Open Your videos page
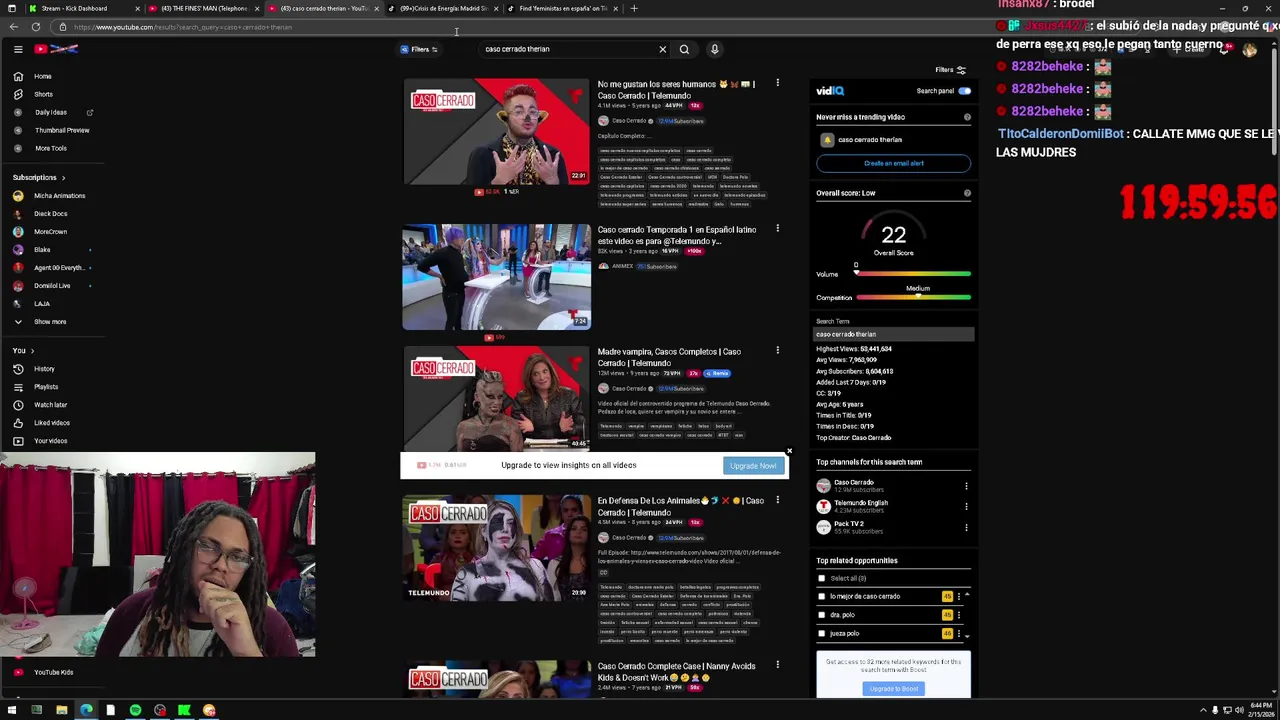Screen dimensions: 1280x720 (50, 441)
